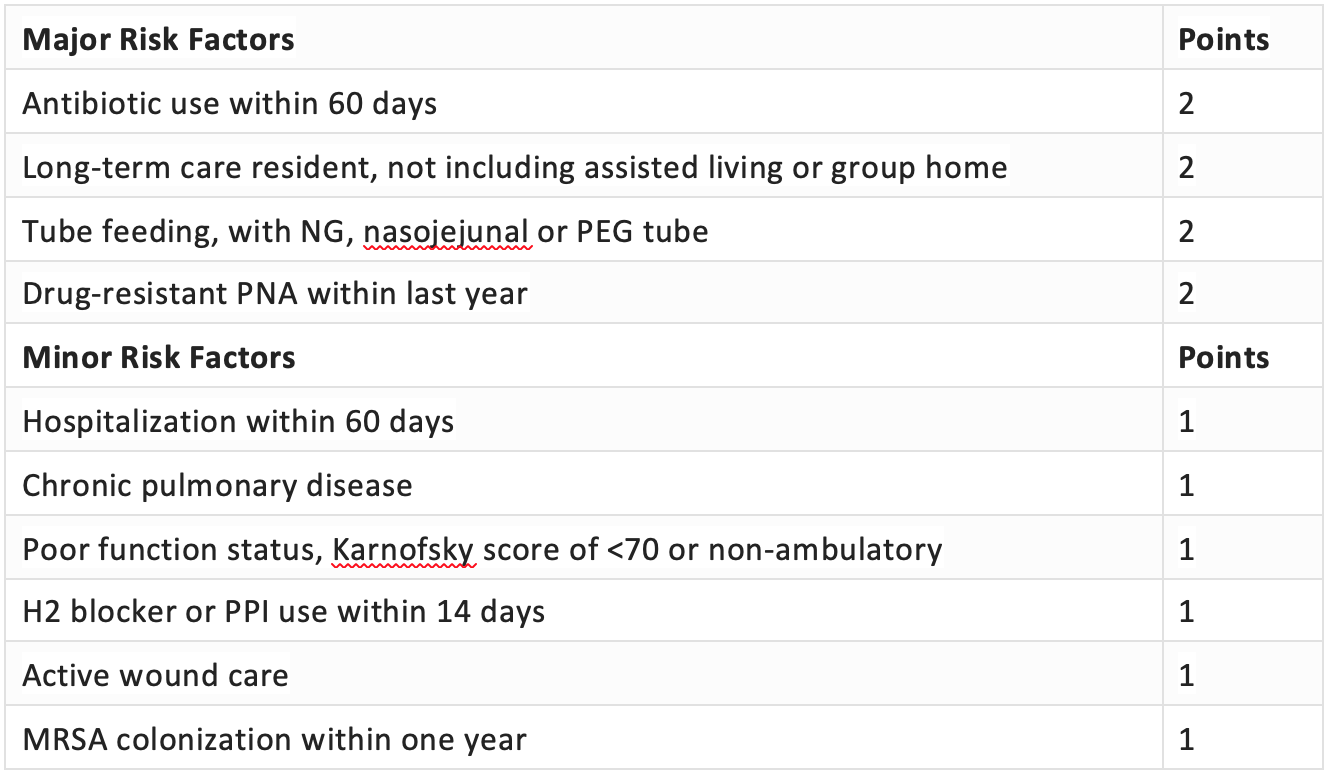This screenshot has width=1328, height=774.
Task: Click the points value for Tube feeding
Action: click(1187, 231)
